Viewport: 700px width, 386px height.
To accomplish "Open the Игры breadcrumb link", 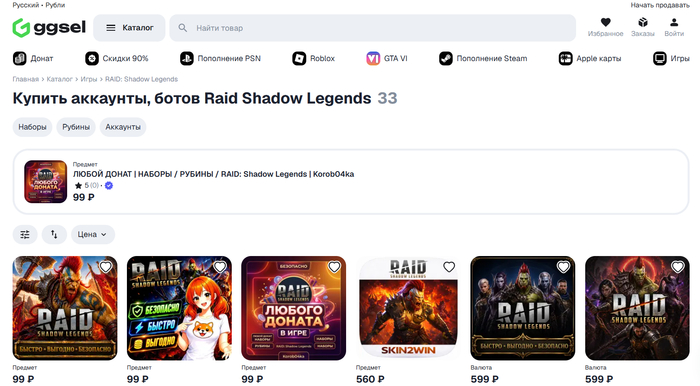I will [89, 79].
